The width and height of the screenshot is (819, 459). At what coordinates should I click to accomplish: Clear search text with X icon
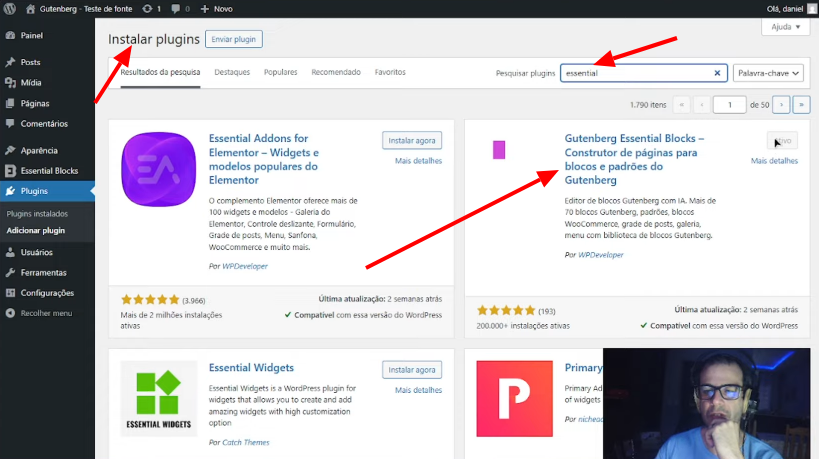click(717, 73)
